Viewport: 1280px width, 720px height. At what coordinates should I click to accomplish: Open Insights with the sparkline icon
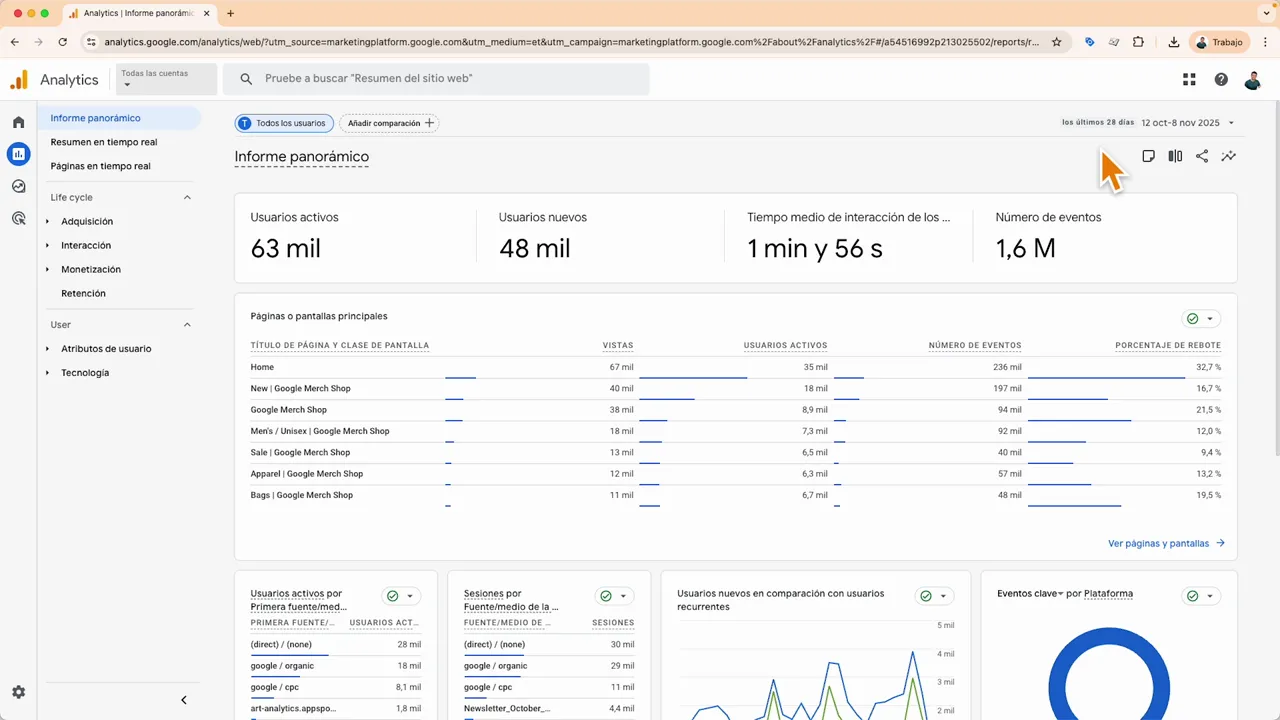[1228, 156]
